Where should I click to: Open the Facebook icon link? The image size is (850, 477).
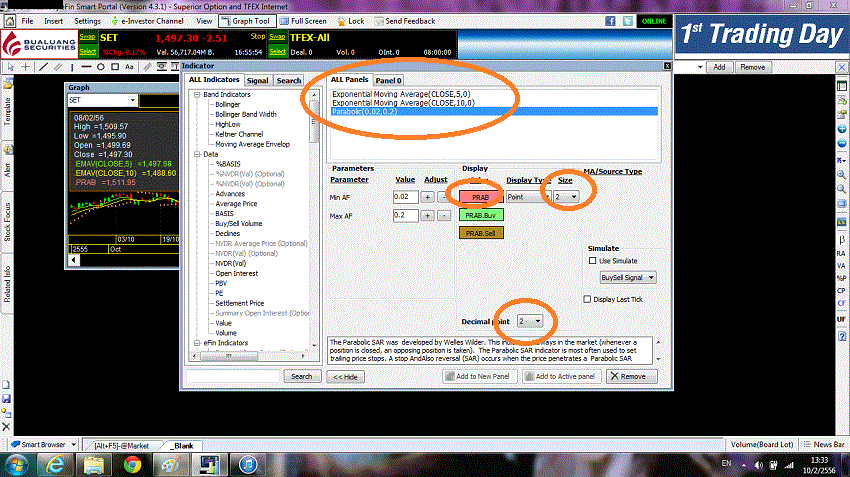point(610,21)
